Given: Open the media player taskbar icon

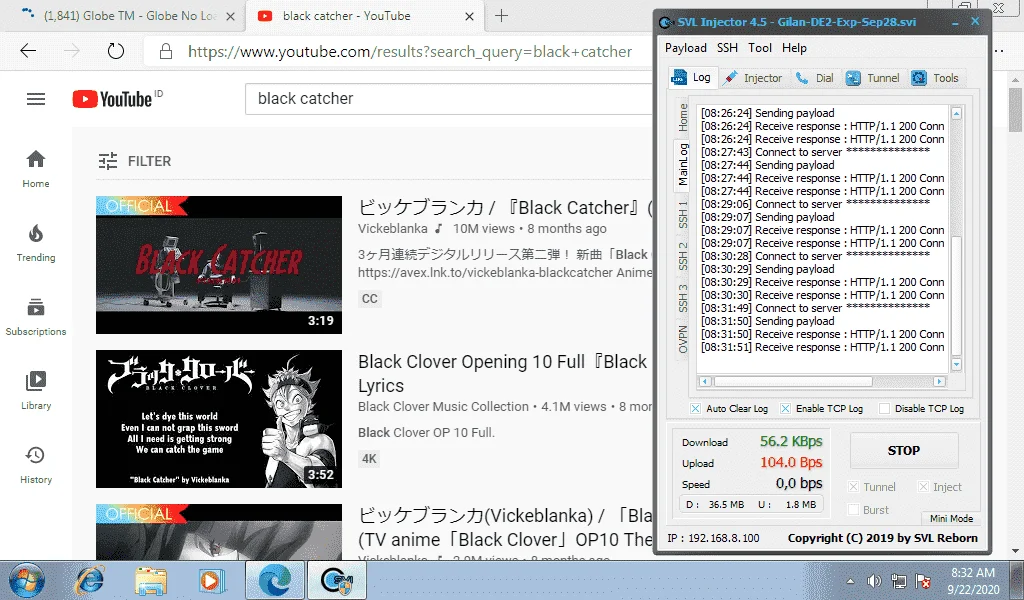Looking at the screenshot, I should 211,580.
